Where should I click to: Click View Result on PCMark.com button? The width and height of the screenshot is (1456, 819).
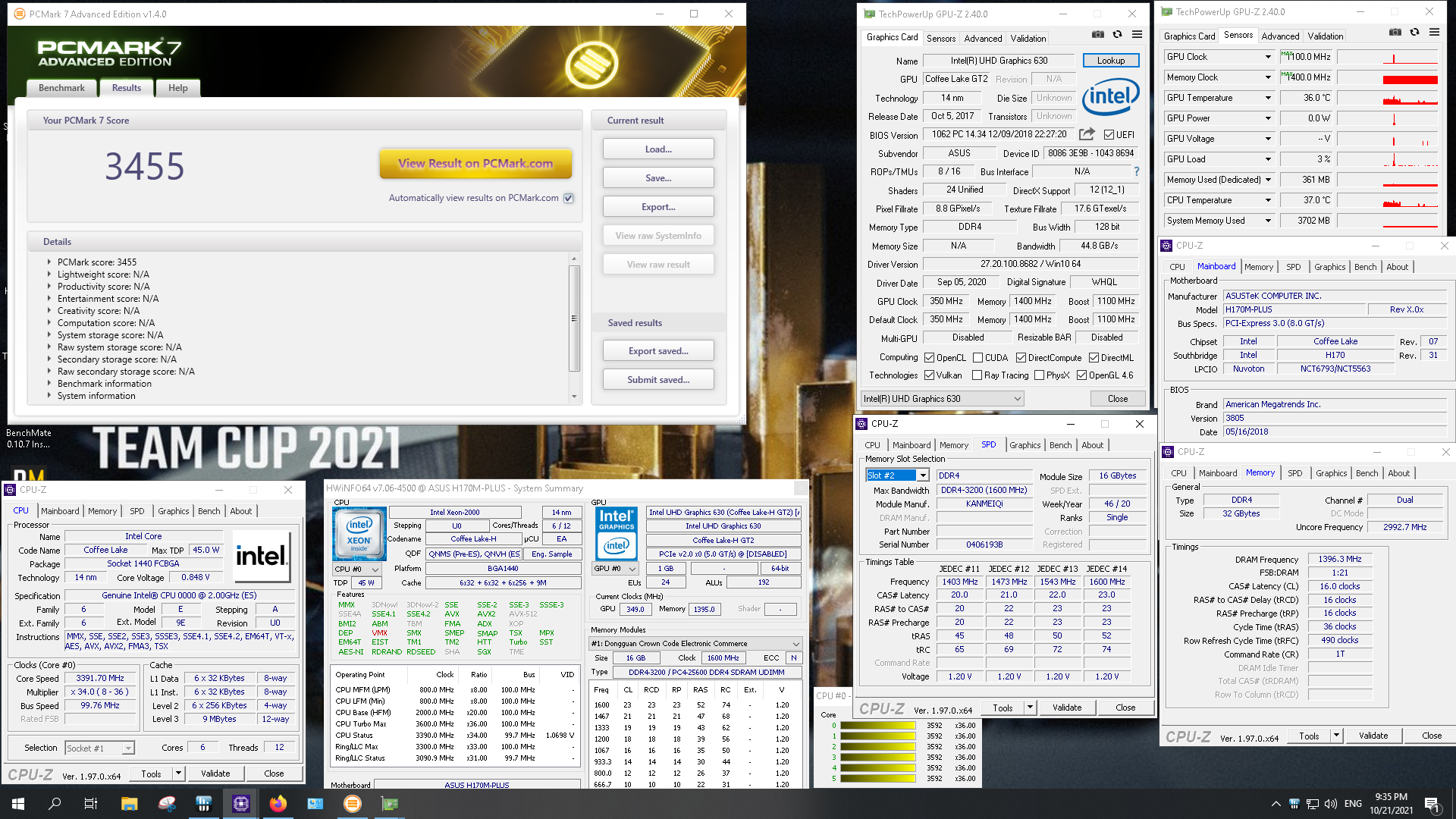(x=475, y=164)
